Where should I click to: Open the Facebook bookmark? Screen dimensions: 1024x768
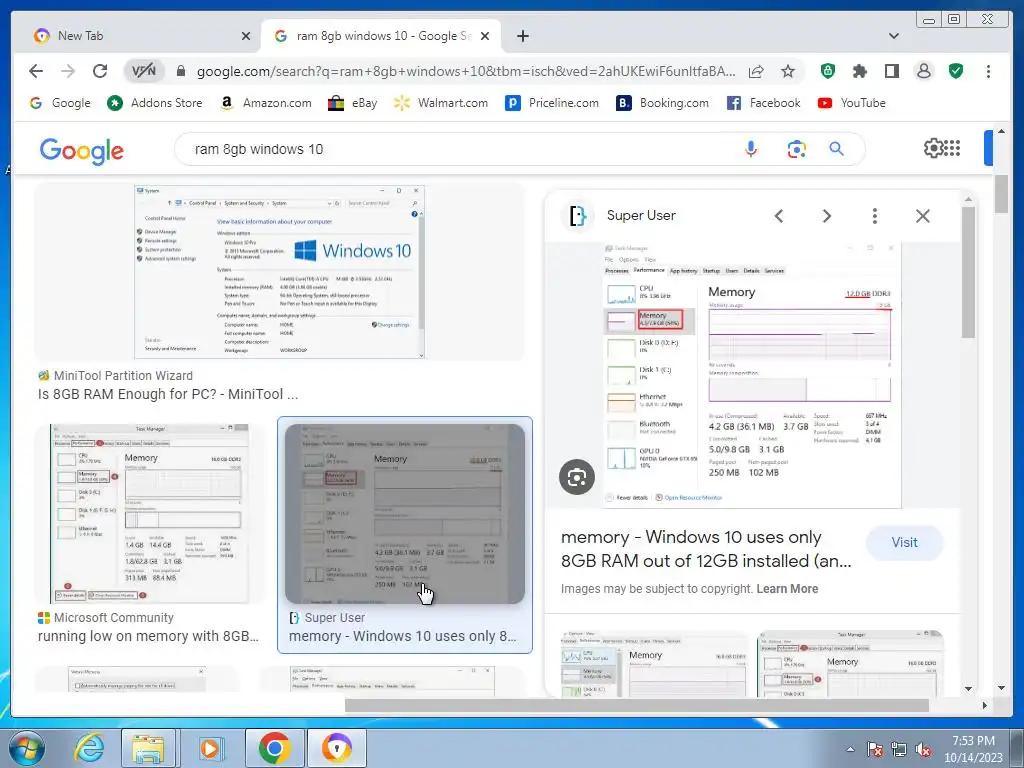pyautogui.click(x=763, y=103)
